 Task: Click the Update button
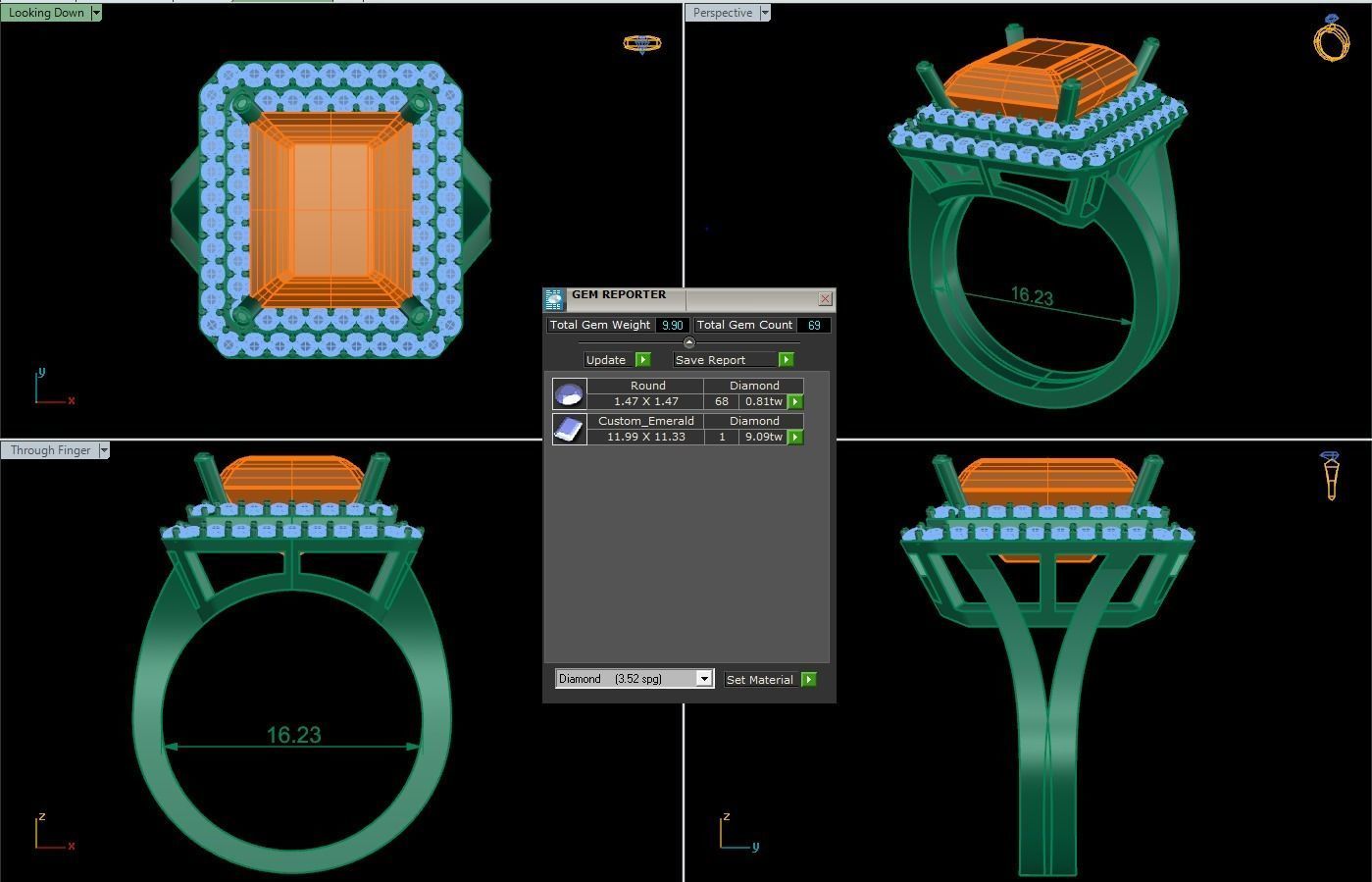point(606,360)
